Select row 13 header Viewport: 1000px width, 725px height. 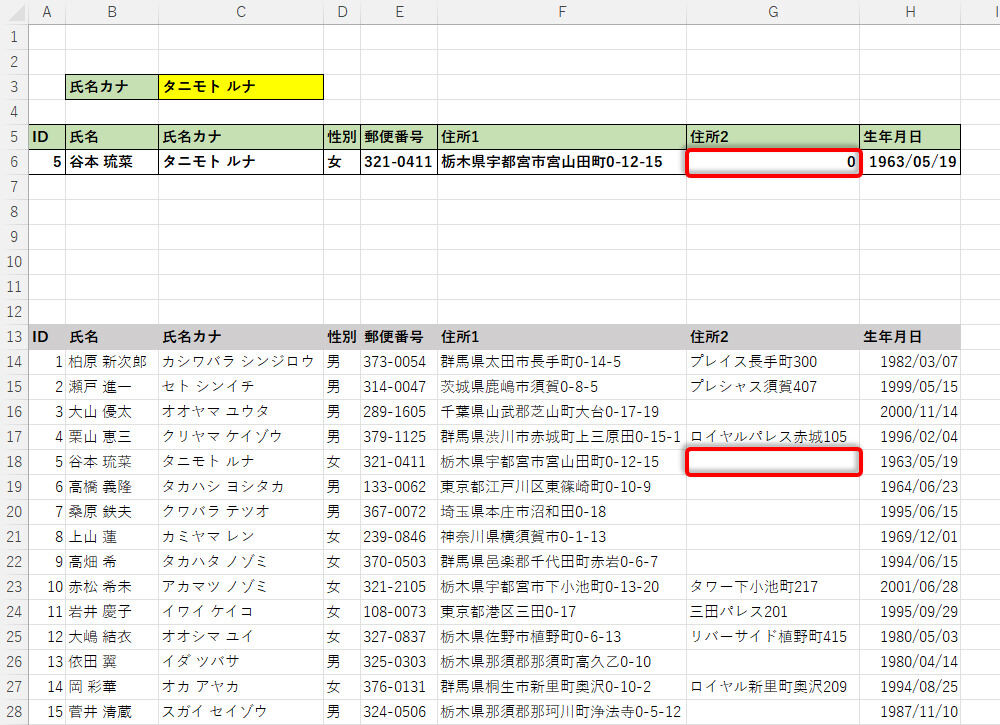point(14,337)
